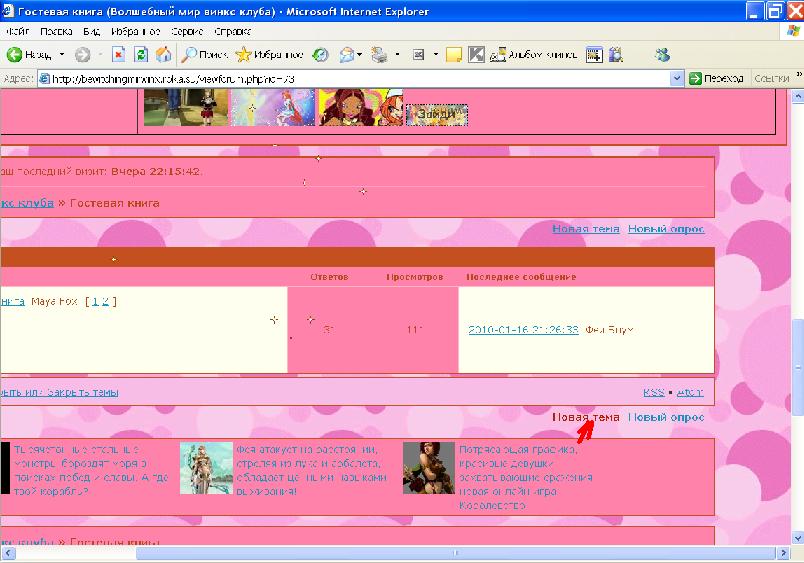Click lower Новый опрос link

point(666,417)
